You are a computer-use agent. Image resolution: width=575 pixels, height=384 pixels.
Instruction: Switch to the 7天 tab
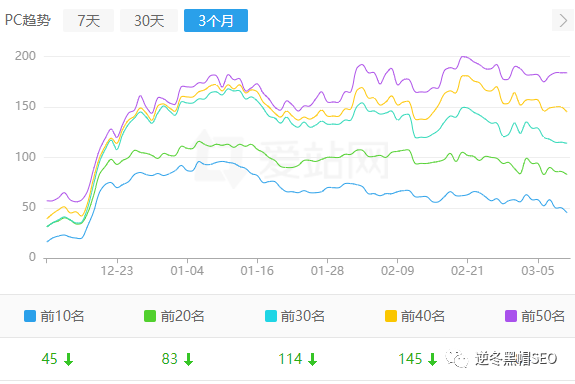pos(88,21)
